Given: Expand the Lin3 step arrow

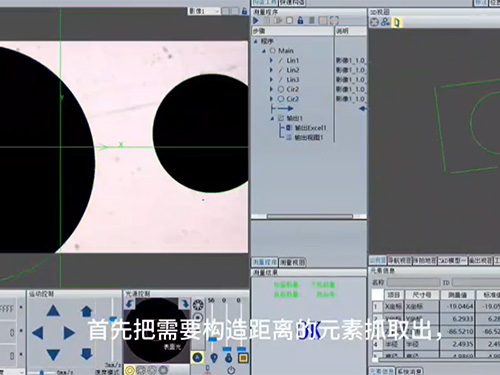Looking at the screenshot, I should pyautogui.click(x=271, y=80).
